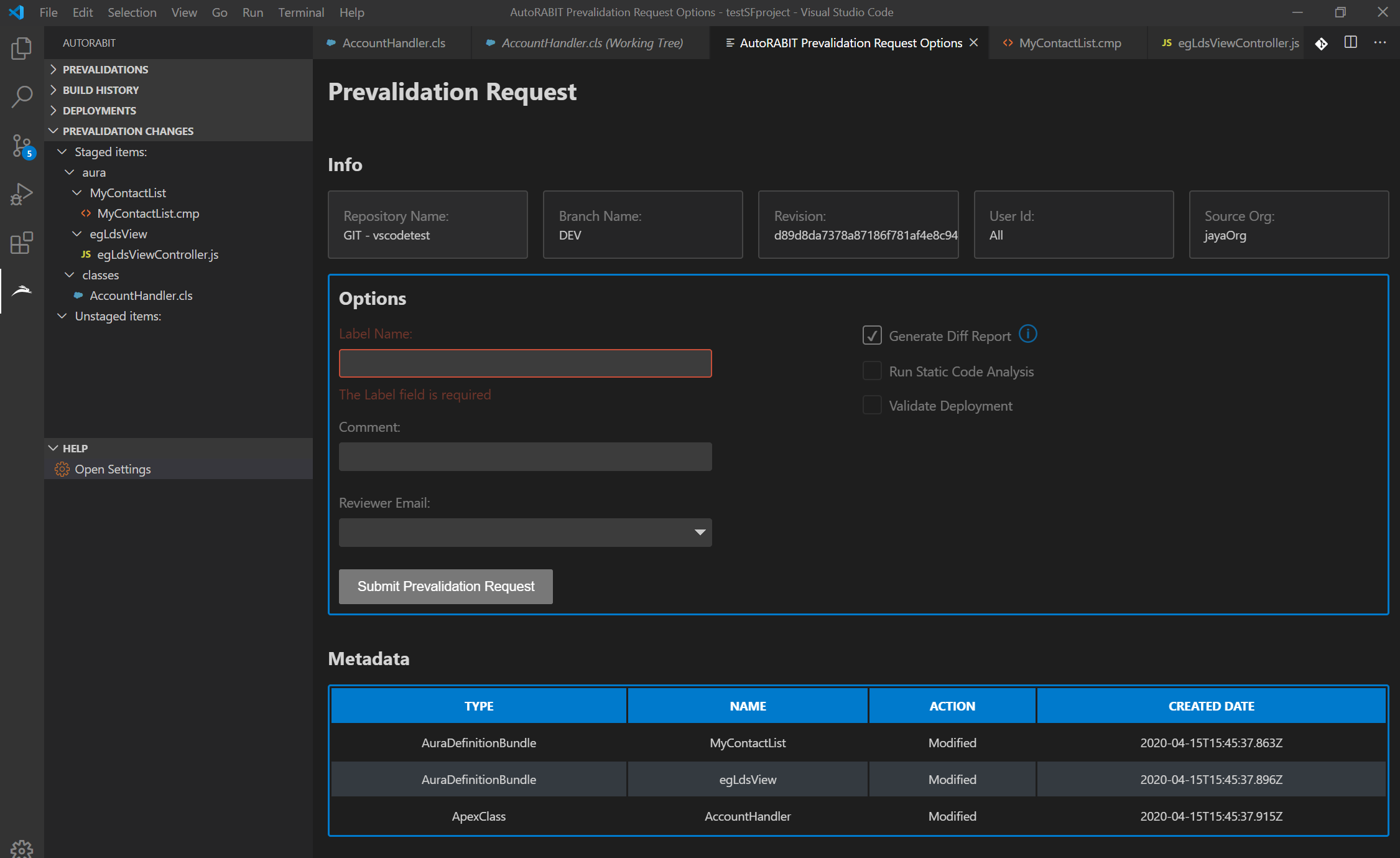1400x858 pixels.
Task: Expand the Build History section
Action: pos(101,90)
